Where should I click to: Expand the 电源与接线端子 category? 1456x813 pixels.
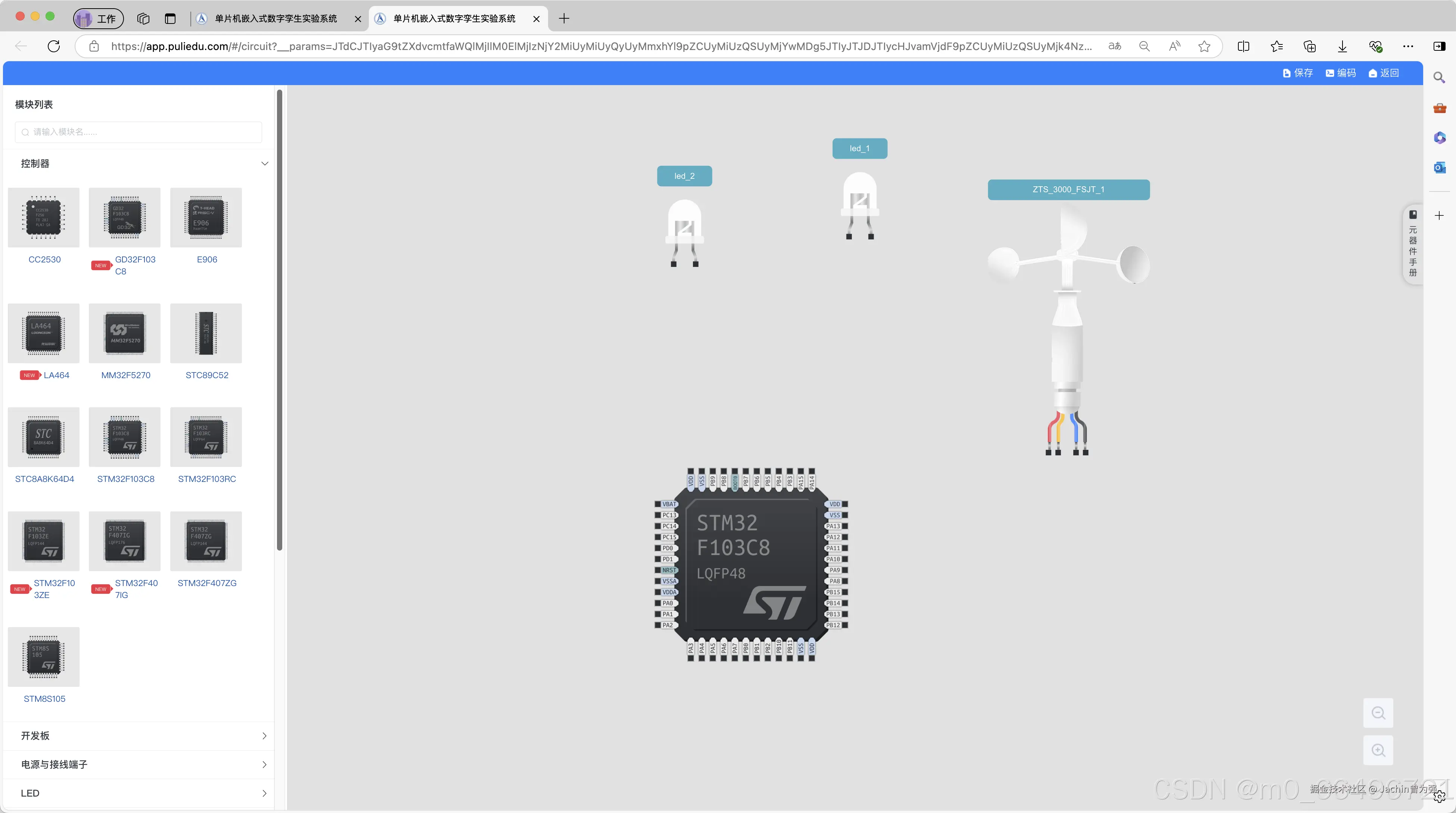[x=264, y=764]
